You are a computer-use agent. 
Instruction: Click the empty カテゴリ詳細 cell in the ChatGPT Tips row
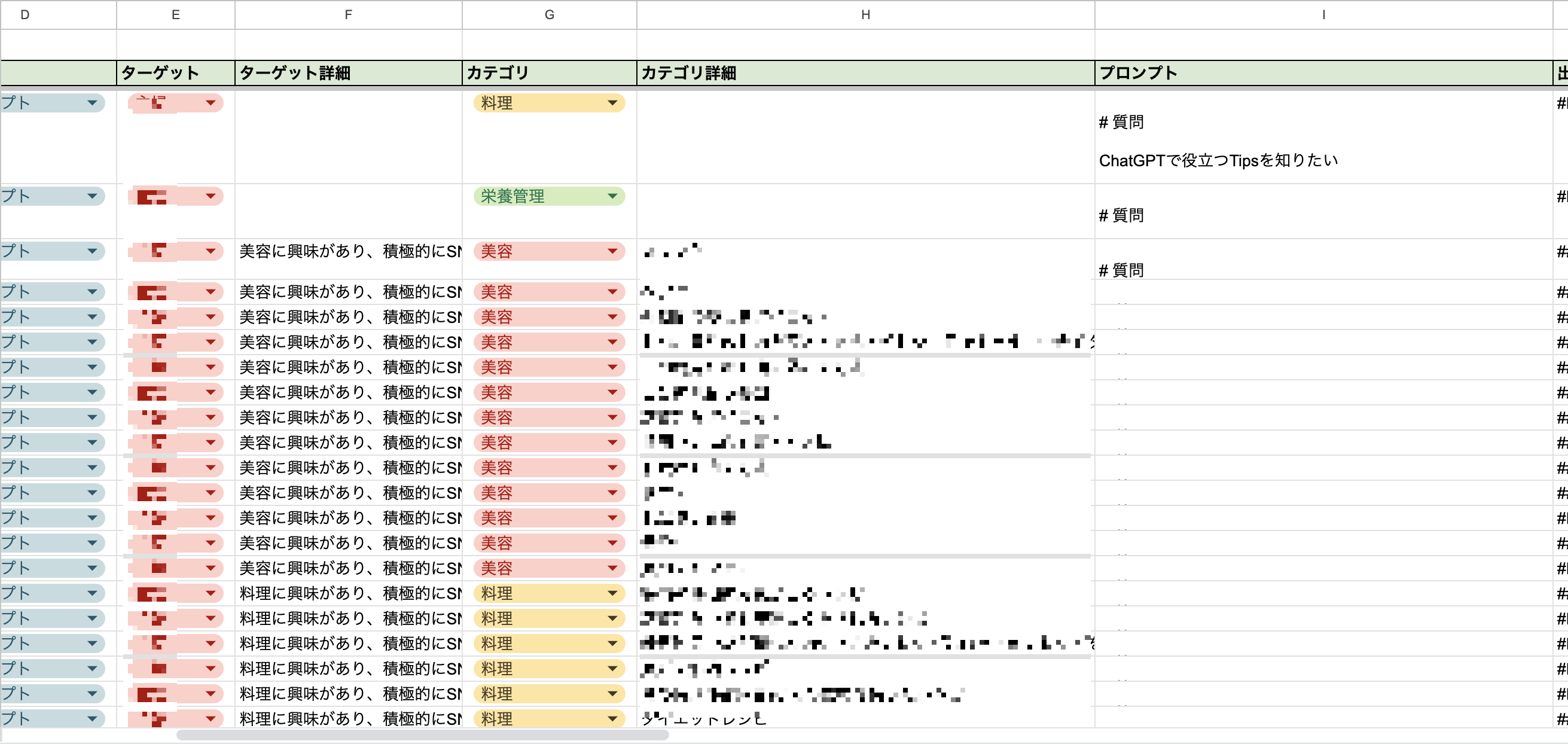[865, 137]
